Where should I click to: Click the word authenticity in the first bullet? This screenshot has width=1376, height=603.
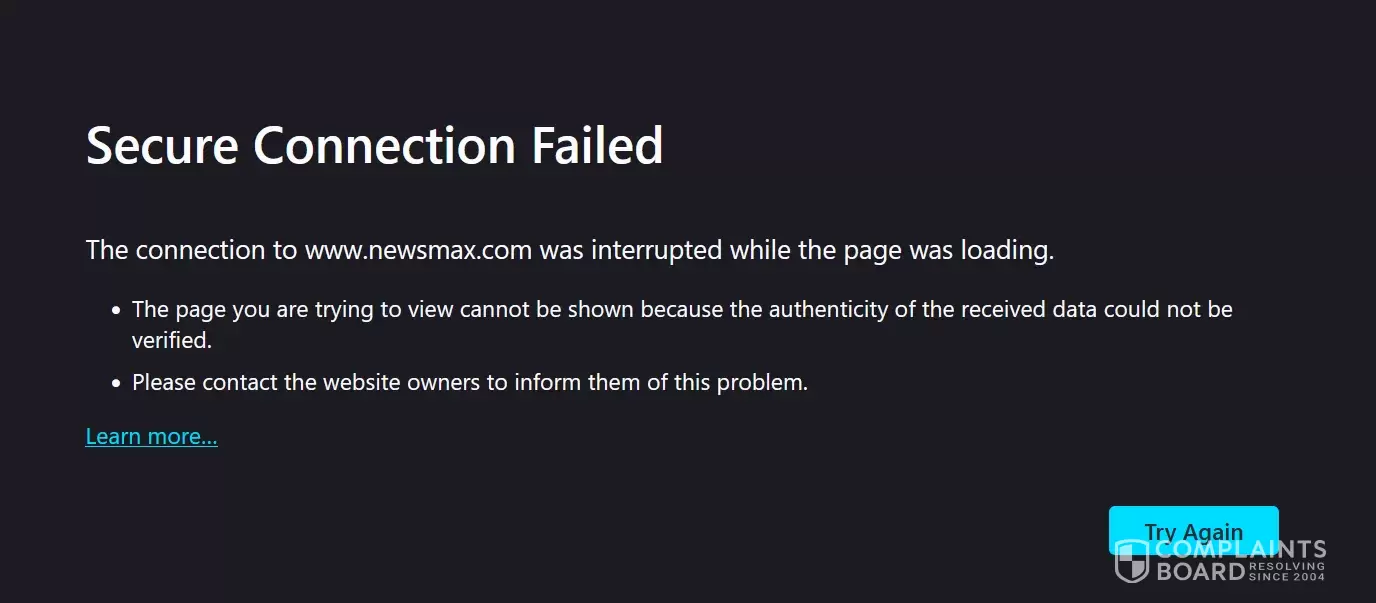coord(829,309)
